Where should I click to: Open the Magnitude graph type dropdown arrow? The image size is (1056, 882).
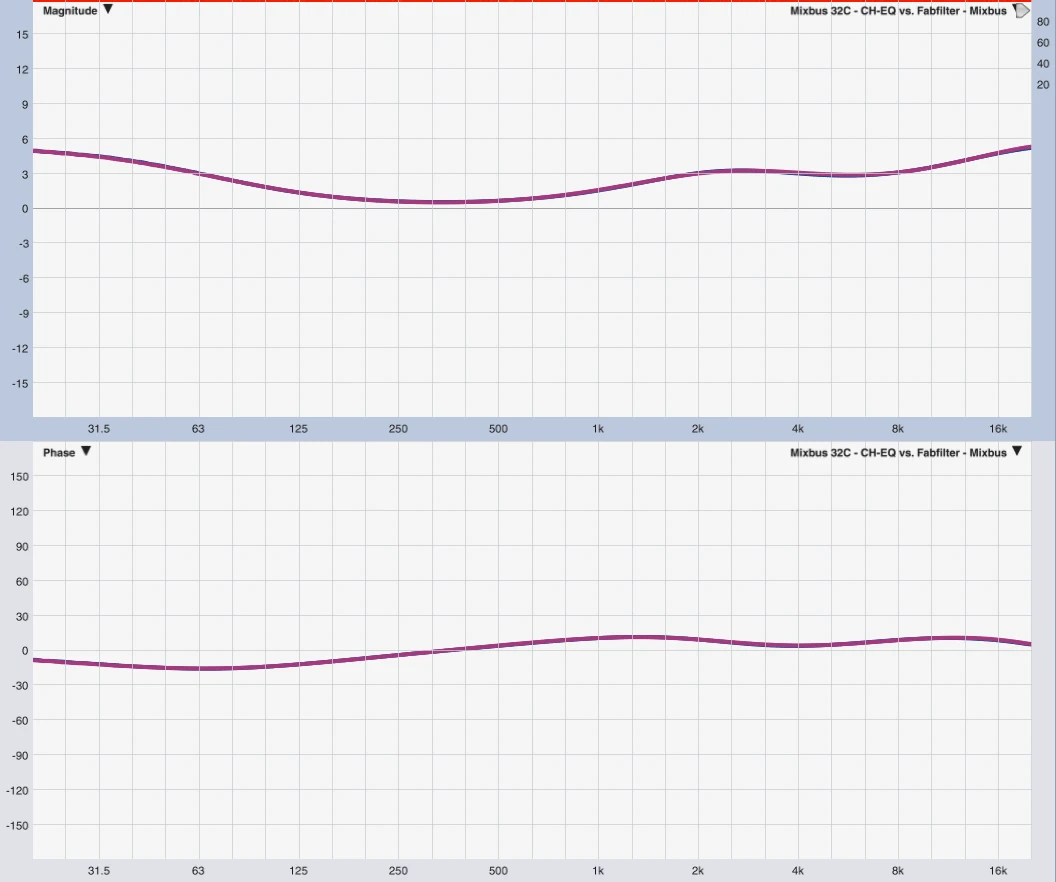point(108,10)
